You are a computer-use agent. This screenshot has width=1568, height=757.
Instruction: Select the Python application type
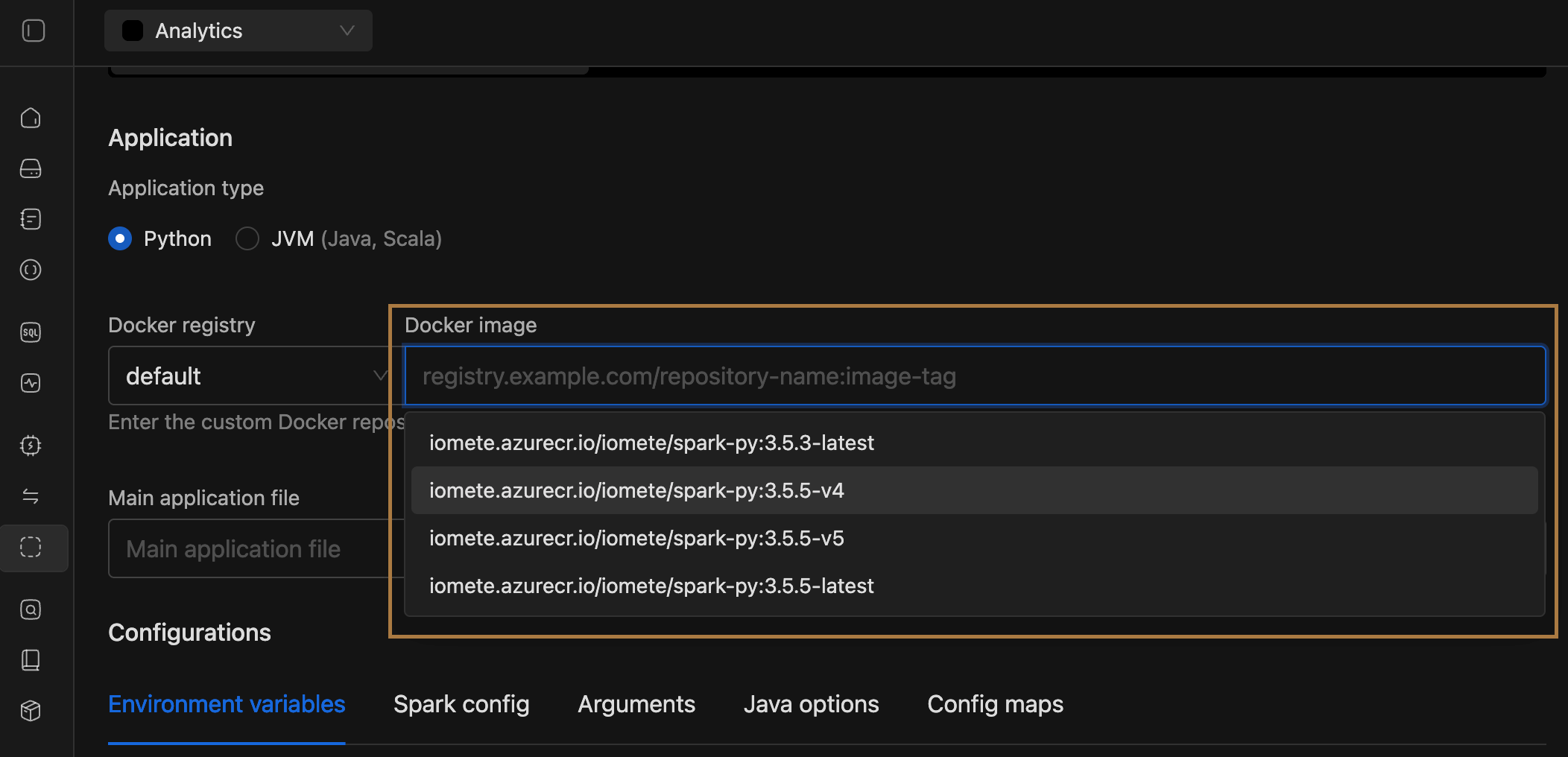(x=120, y=238)
